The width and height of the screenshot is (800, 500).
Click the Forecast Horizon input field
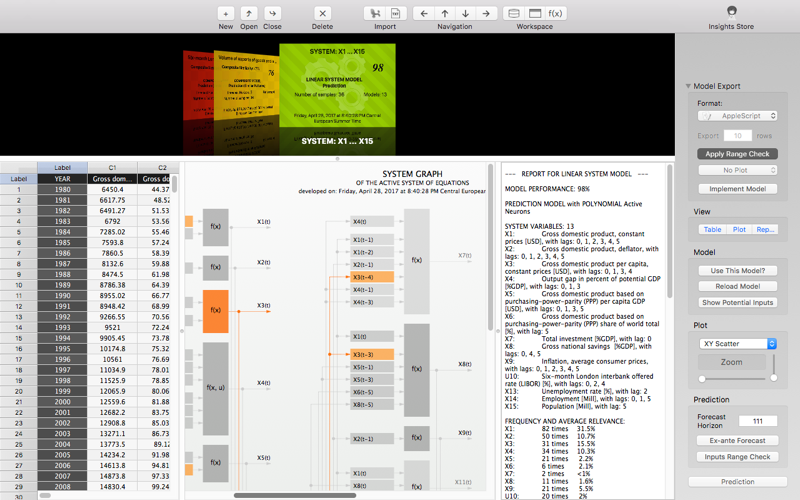point(757,421)
